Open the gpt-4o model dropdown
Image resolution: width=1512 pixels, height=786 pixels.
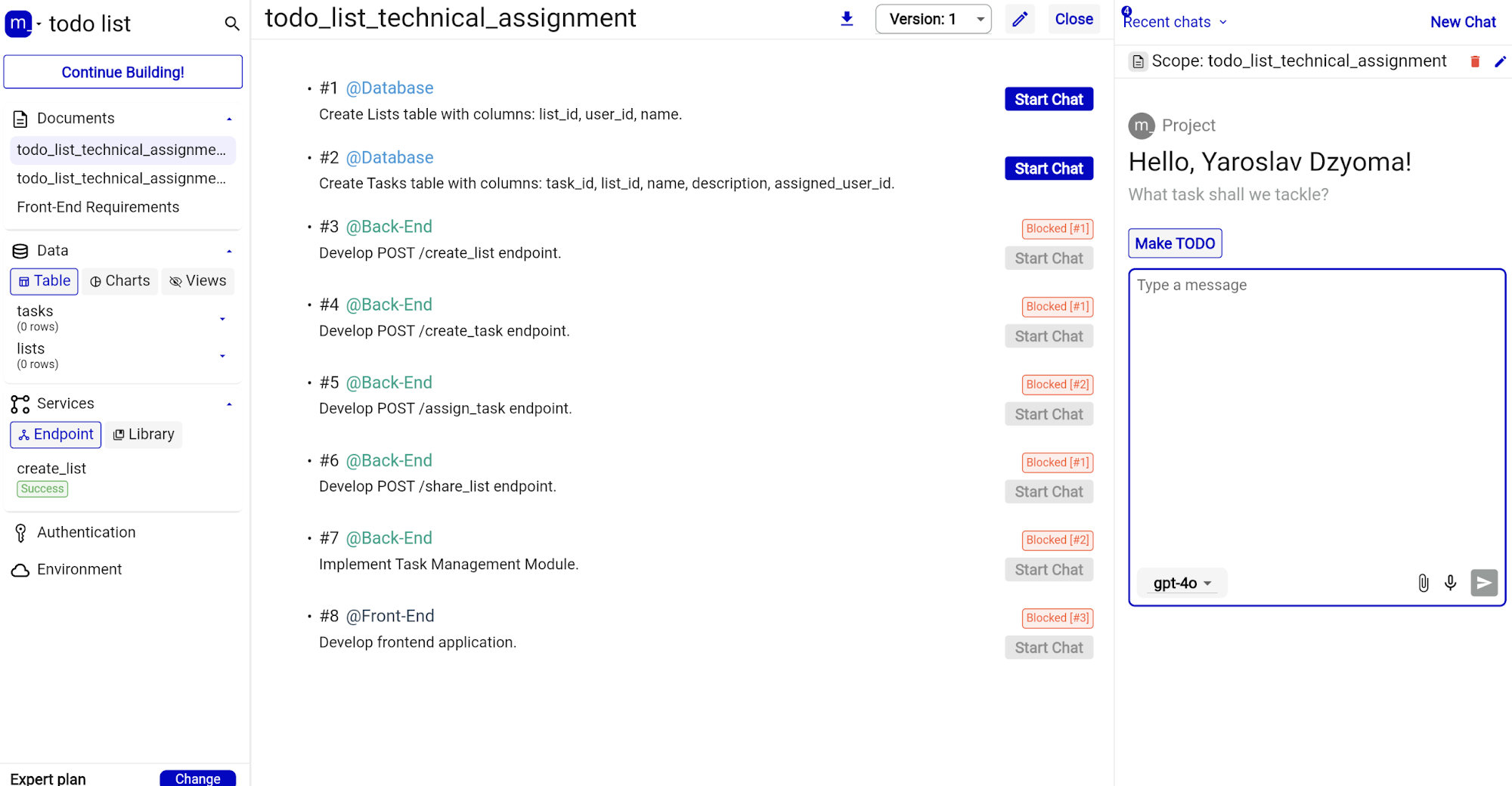point(1182,583)
